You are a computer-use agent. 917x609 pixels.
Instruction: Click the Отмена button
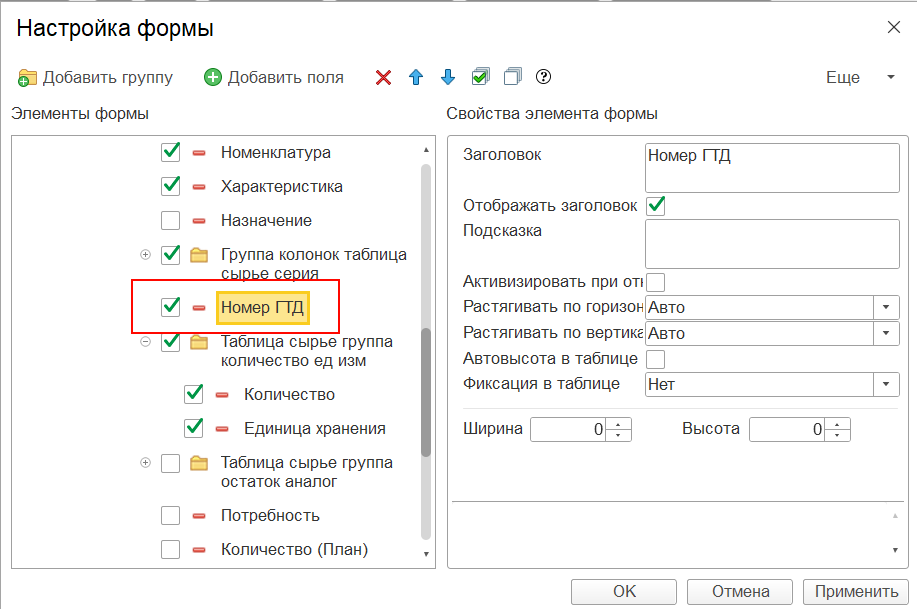tap(740, 591)
